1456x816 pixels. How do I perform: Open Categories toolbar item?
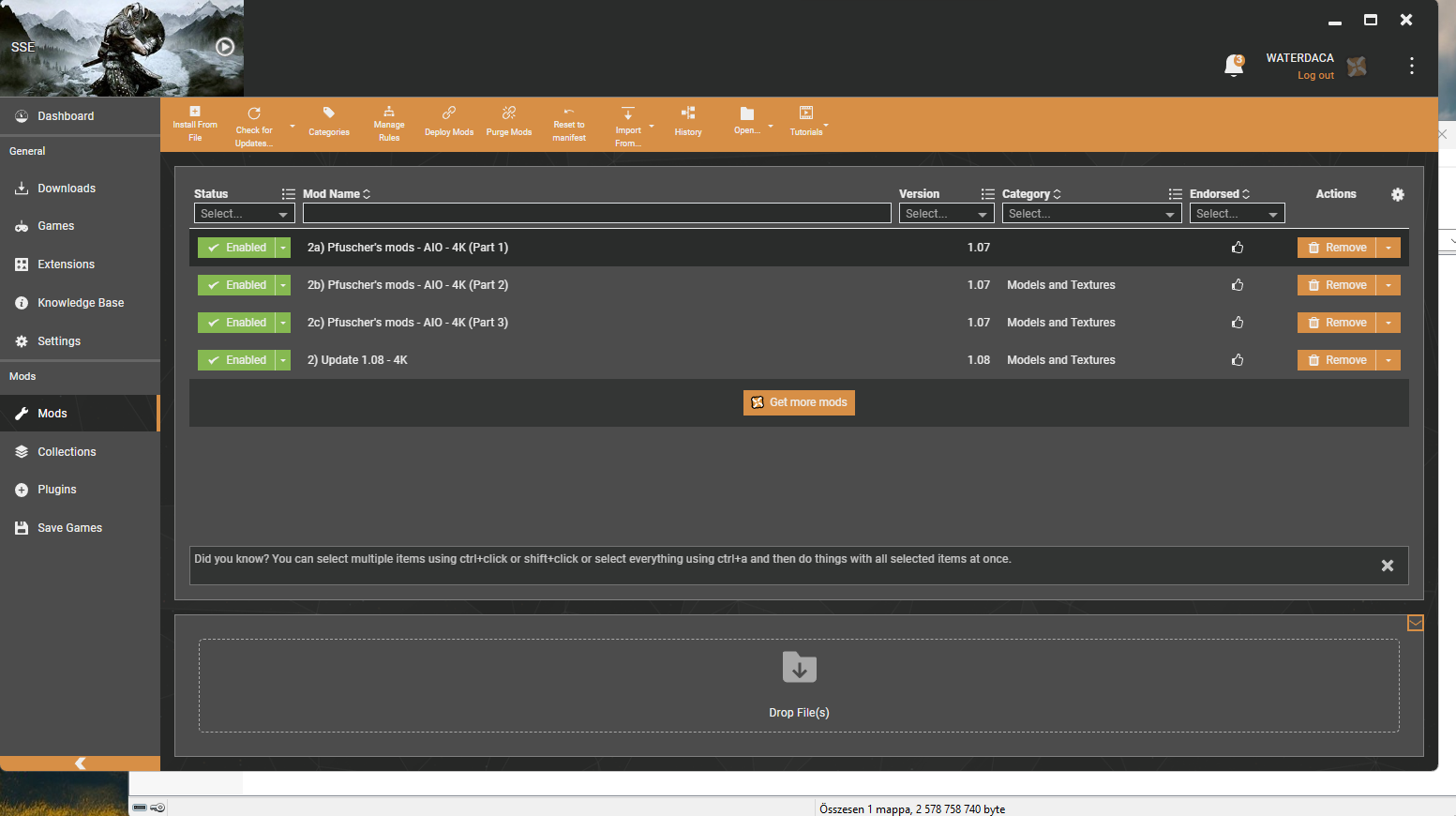tap(329, 121)
